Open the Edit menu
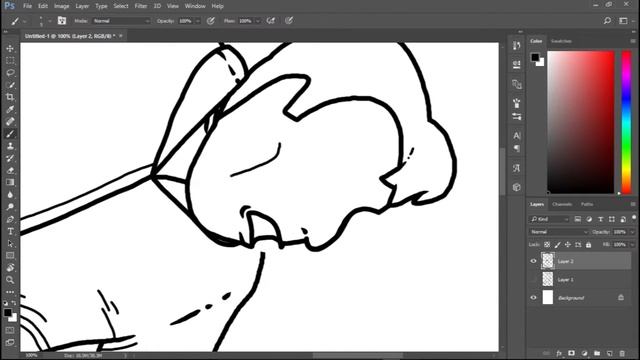 43,6
